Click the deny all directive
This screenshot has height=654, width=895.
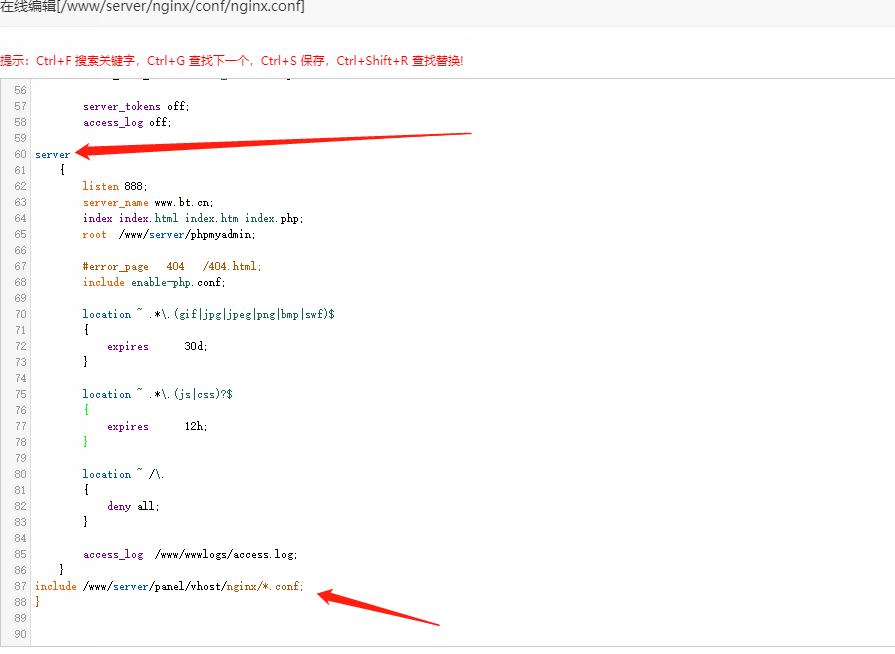click(x=132, y=506)
